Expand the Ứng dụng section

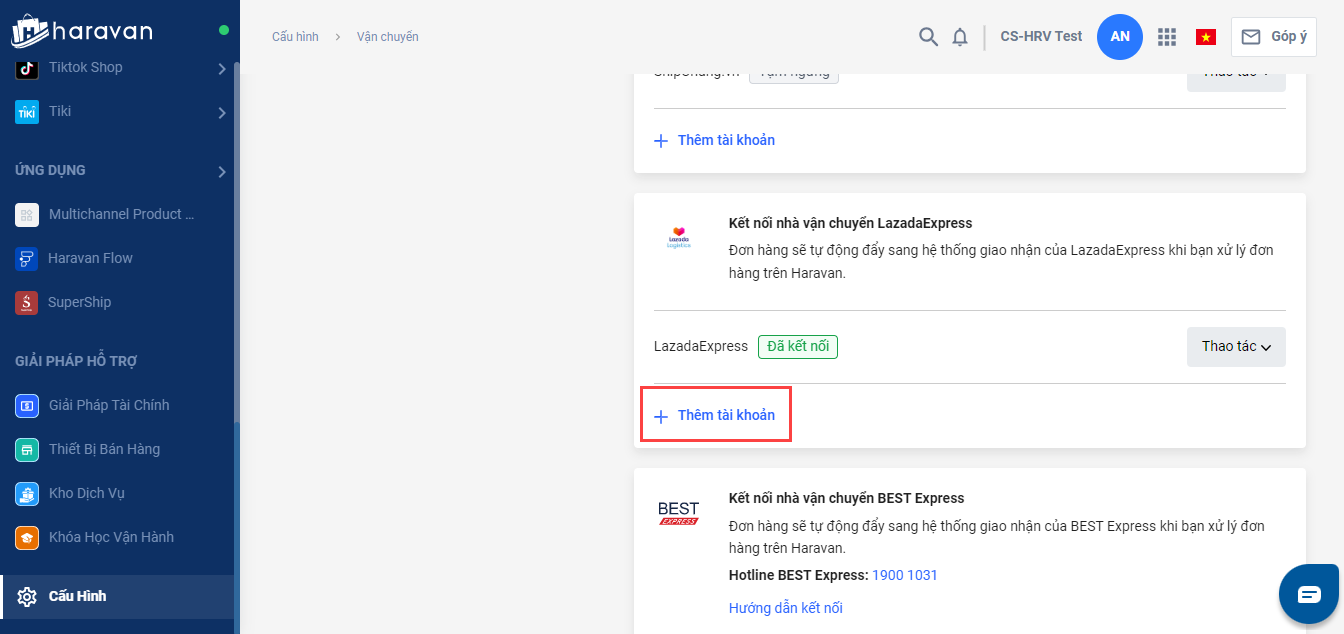pos(222,171)
